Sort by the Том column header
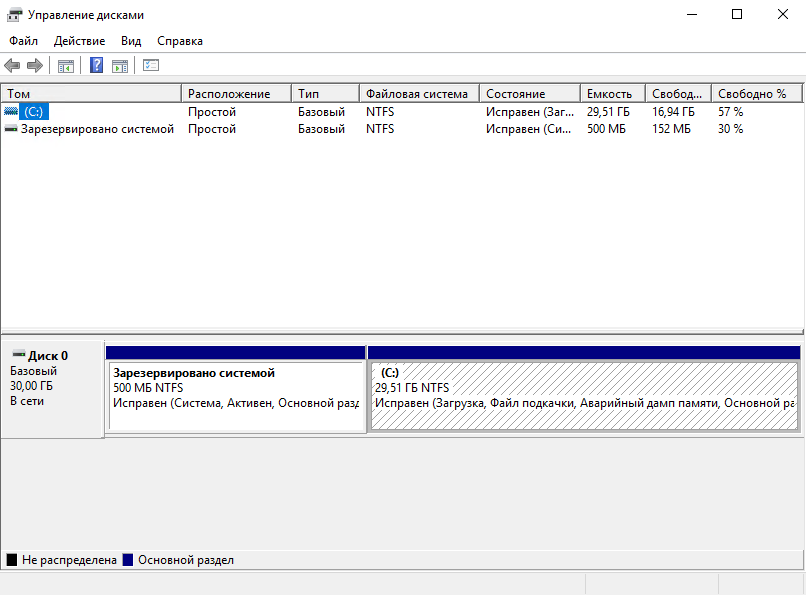This screenshot has width=806, height=595. 91,94
